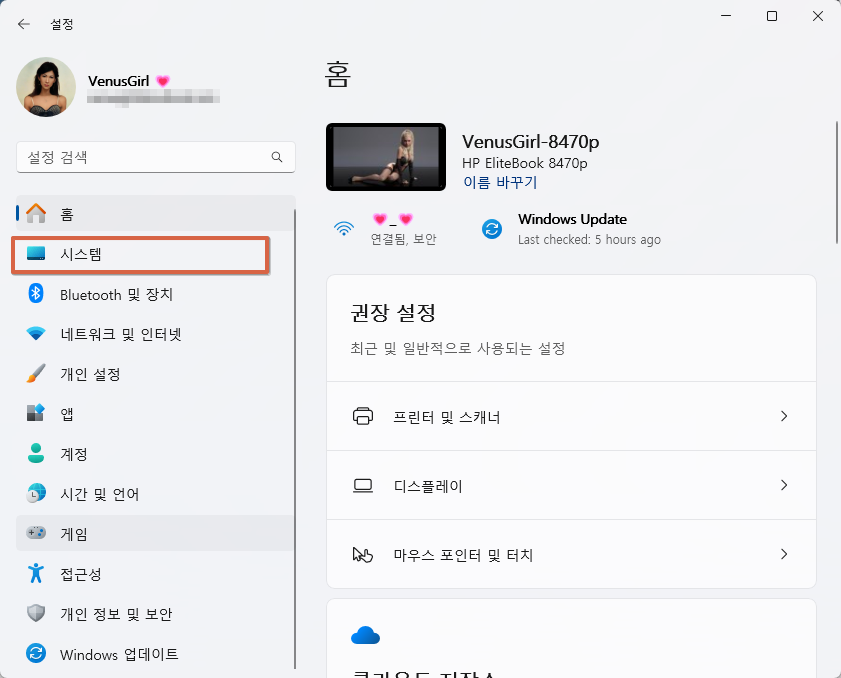The height and width of the screenshot is (678, 841).
Task: Click the Apps icon in sidebar
Action: [x=36, y=413]
